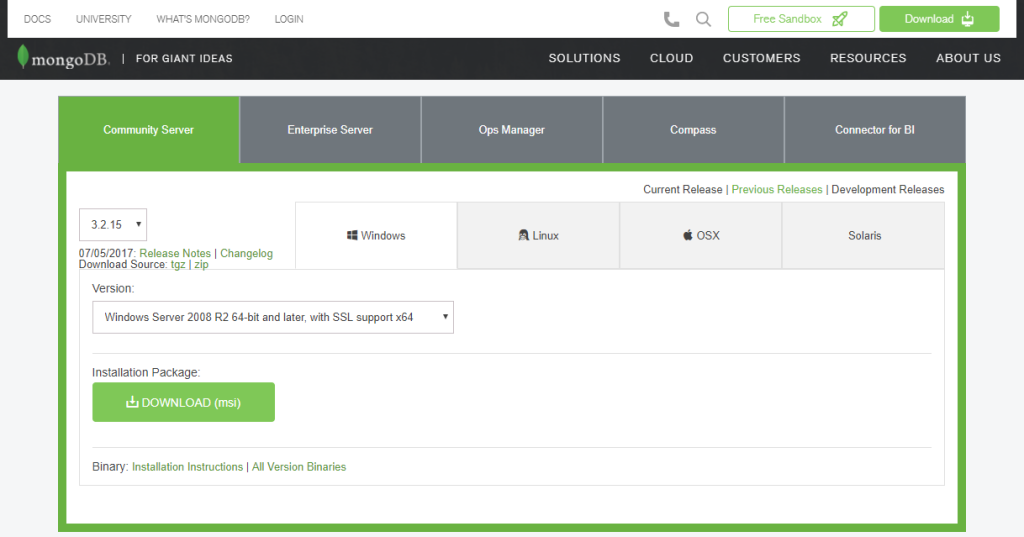Open the RESOURCES menu

click(x=868, y=58)
